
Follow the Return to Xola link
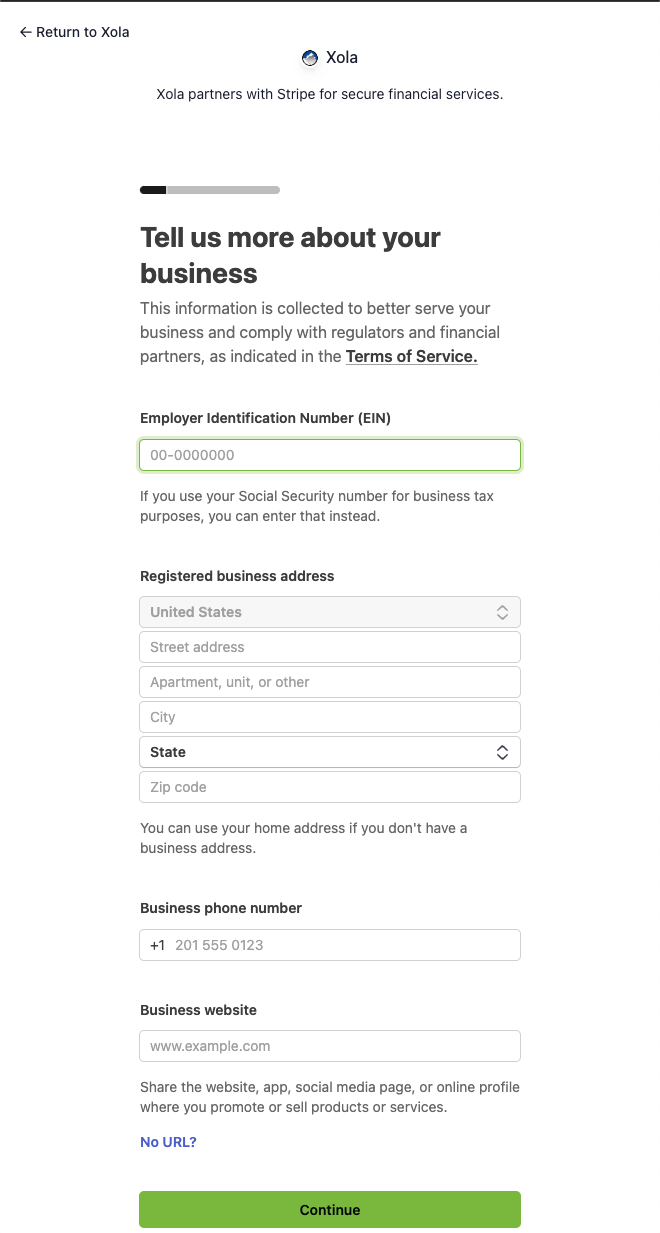[x=74, y=32]
